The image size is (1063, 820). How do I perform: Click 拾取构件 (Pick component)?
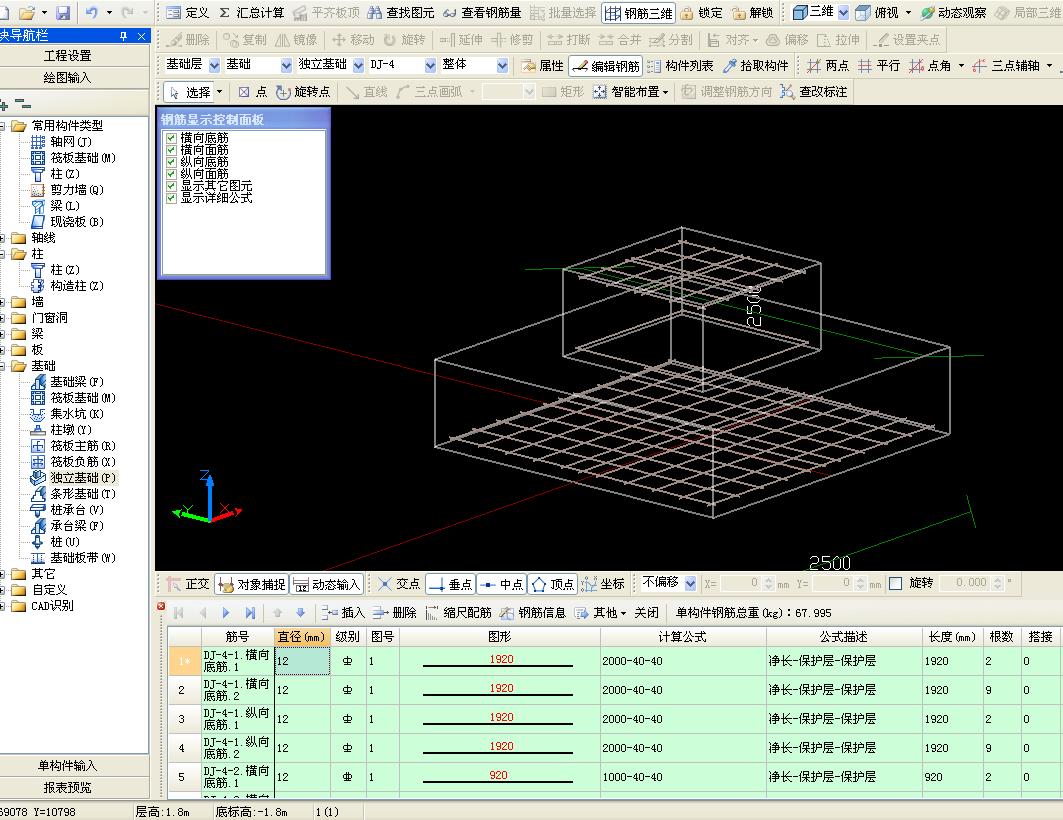tap(756, 66)
